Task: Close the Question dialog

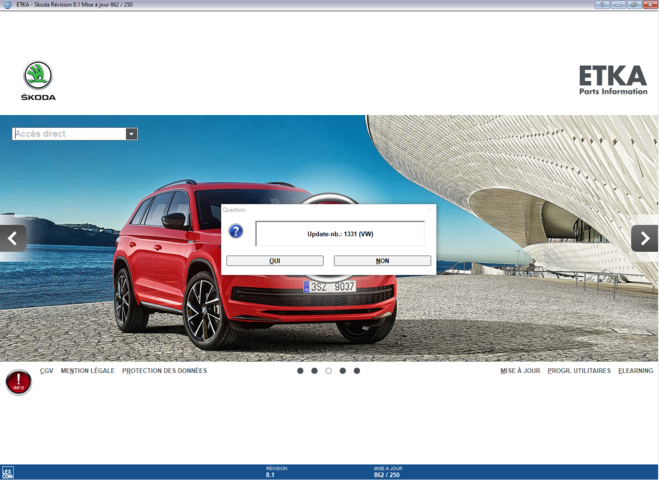Action: tap(429, 209)
